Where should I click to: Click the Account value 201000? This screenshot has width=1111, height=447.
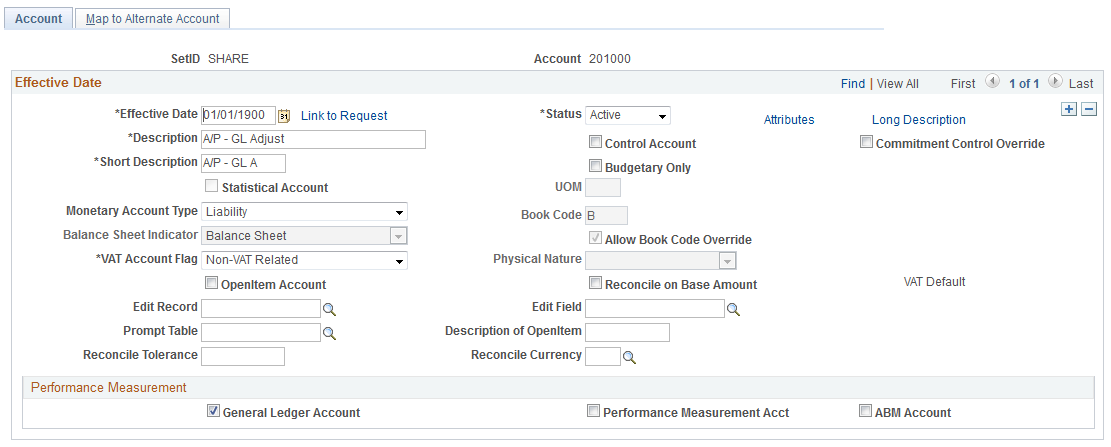(610, 60)
